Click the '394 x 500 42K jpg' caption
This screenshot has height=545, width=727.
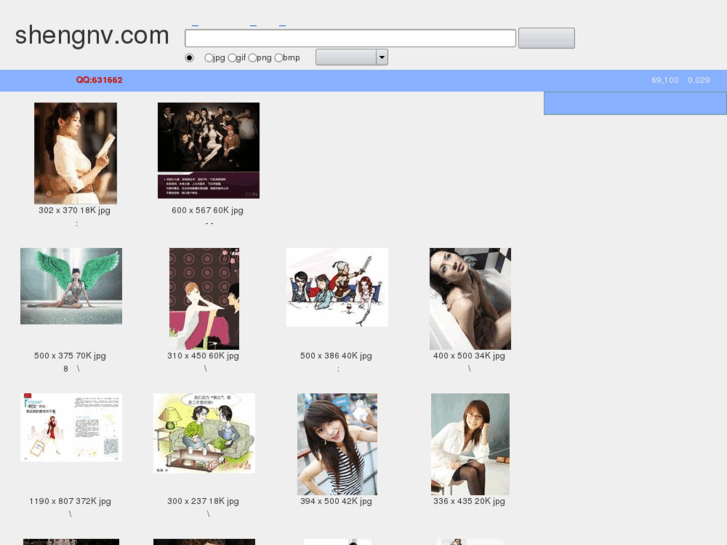pyautogui.click(x=336, y=501)
